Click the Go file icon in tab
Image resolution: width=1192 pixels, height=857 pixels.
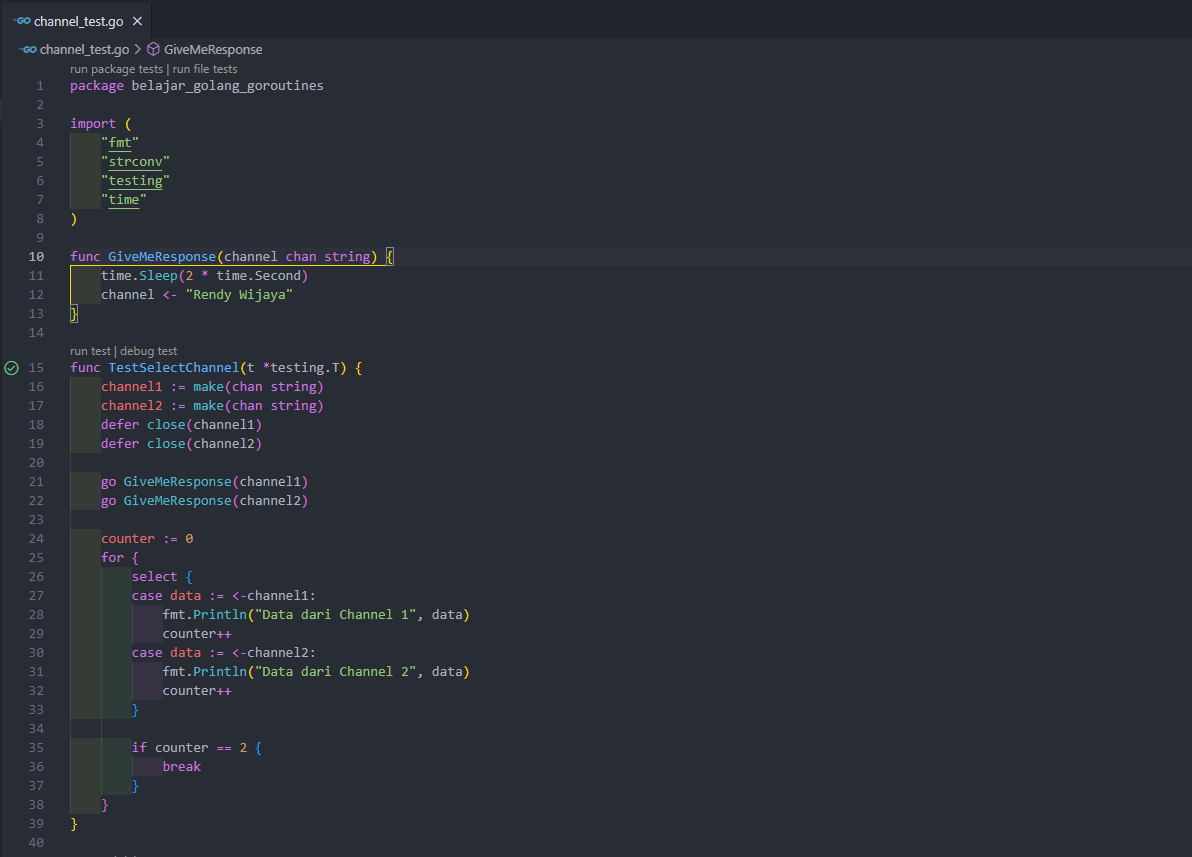point(22,21)
